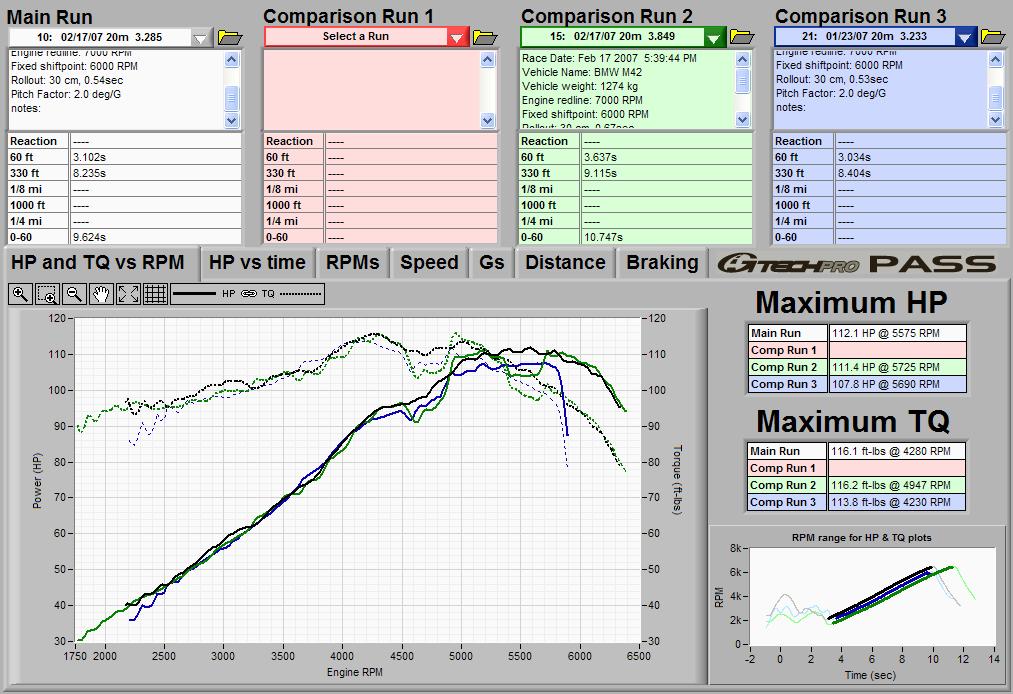Open folder icon for Comparison Run 1
The image size is (1013, 694).
pos(485,37)
